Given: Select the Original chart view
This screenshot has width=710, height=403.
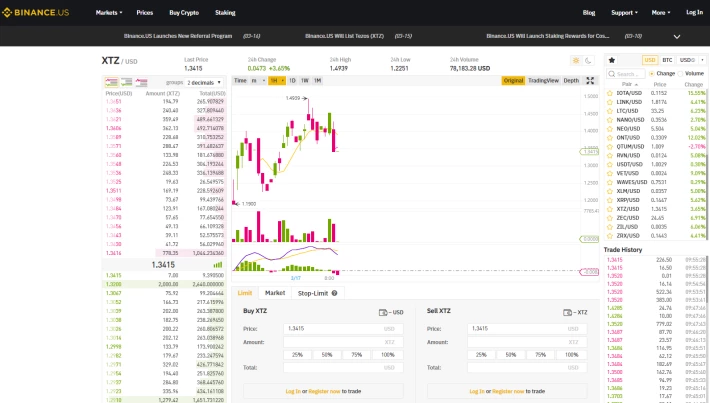Looking at the screenshot, I should point(513,81).
